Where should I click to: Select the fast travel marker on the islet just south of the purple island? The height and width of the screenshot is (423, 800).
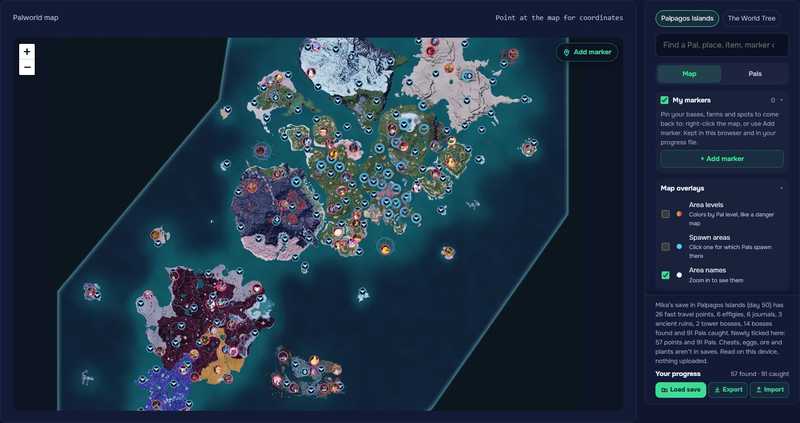click(x=305, y=266)
